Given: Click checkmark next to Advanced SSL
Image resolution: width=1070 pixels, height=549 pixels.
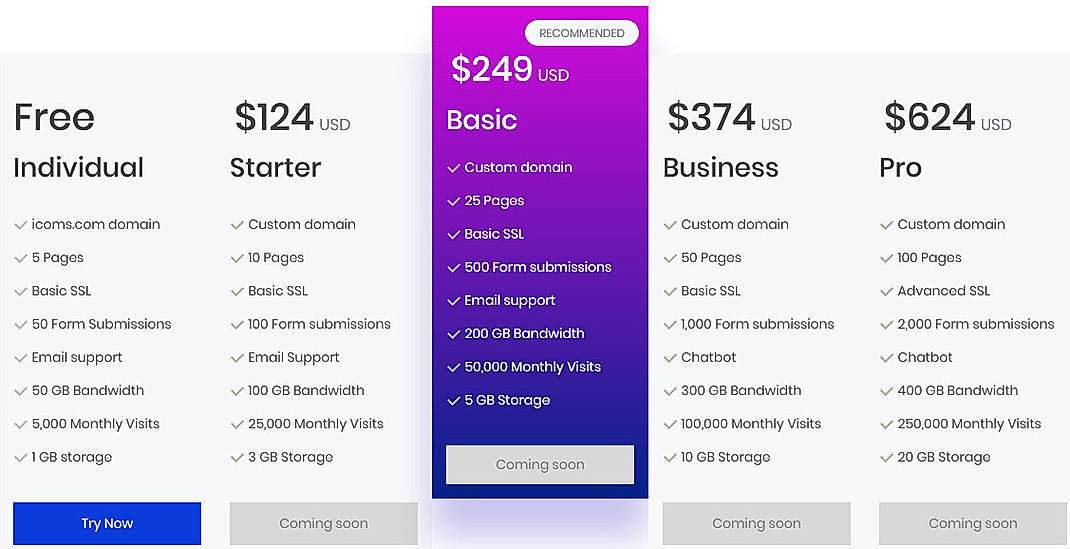Looking at the screenshot, I should (x=887, y=291).
